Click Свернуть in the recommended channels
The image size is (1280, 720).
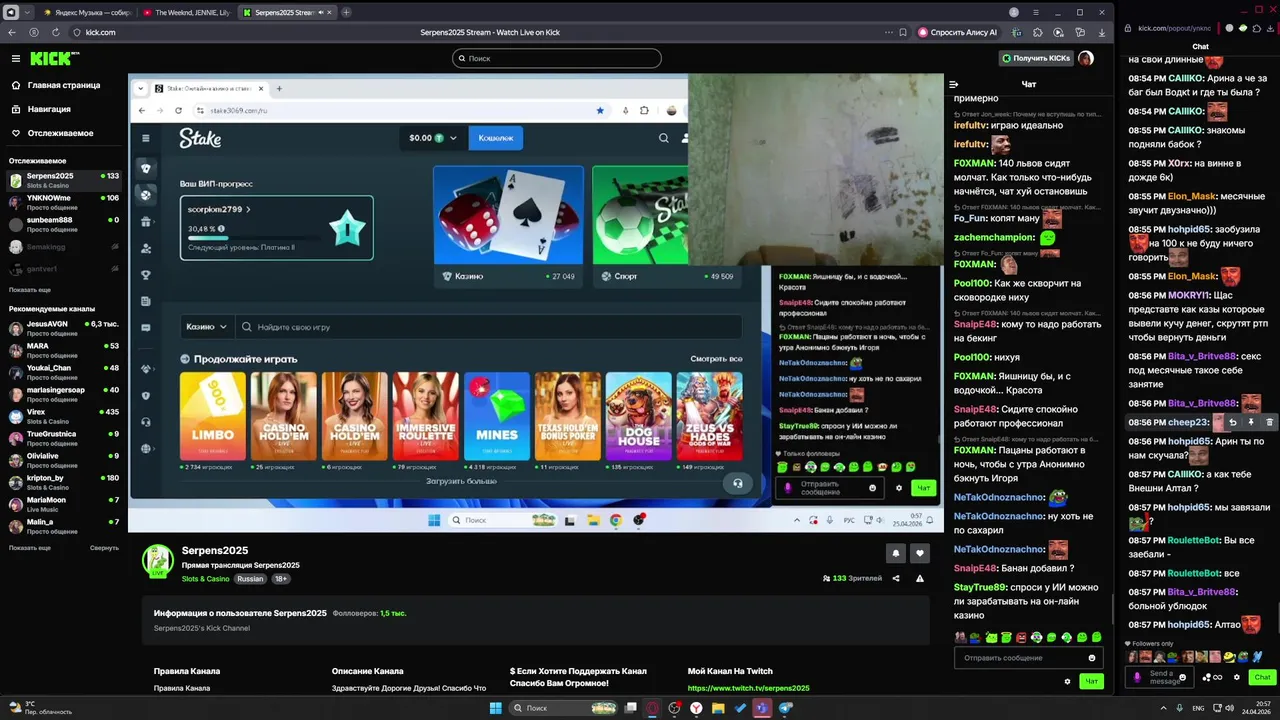pyautogui.click(x=104, y=548)
